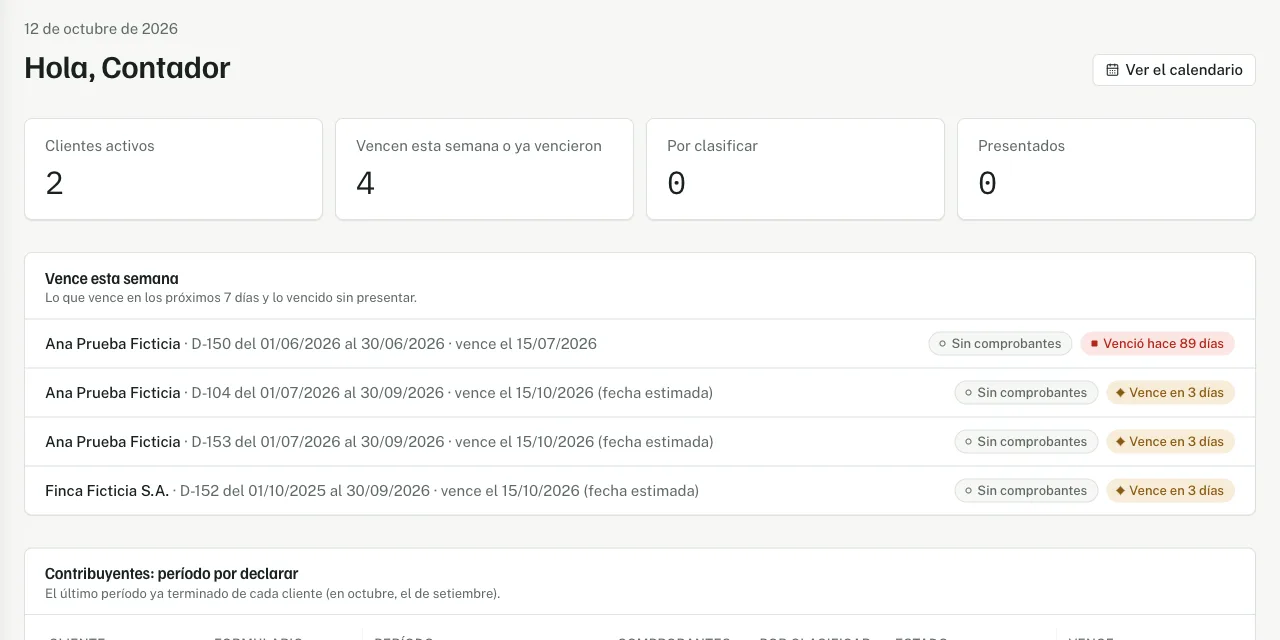Open the Ana Prueba Ficticia D-153 row
The width and height of the screenshot is (1280, 640).
[640, 442]
